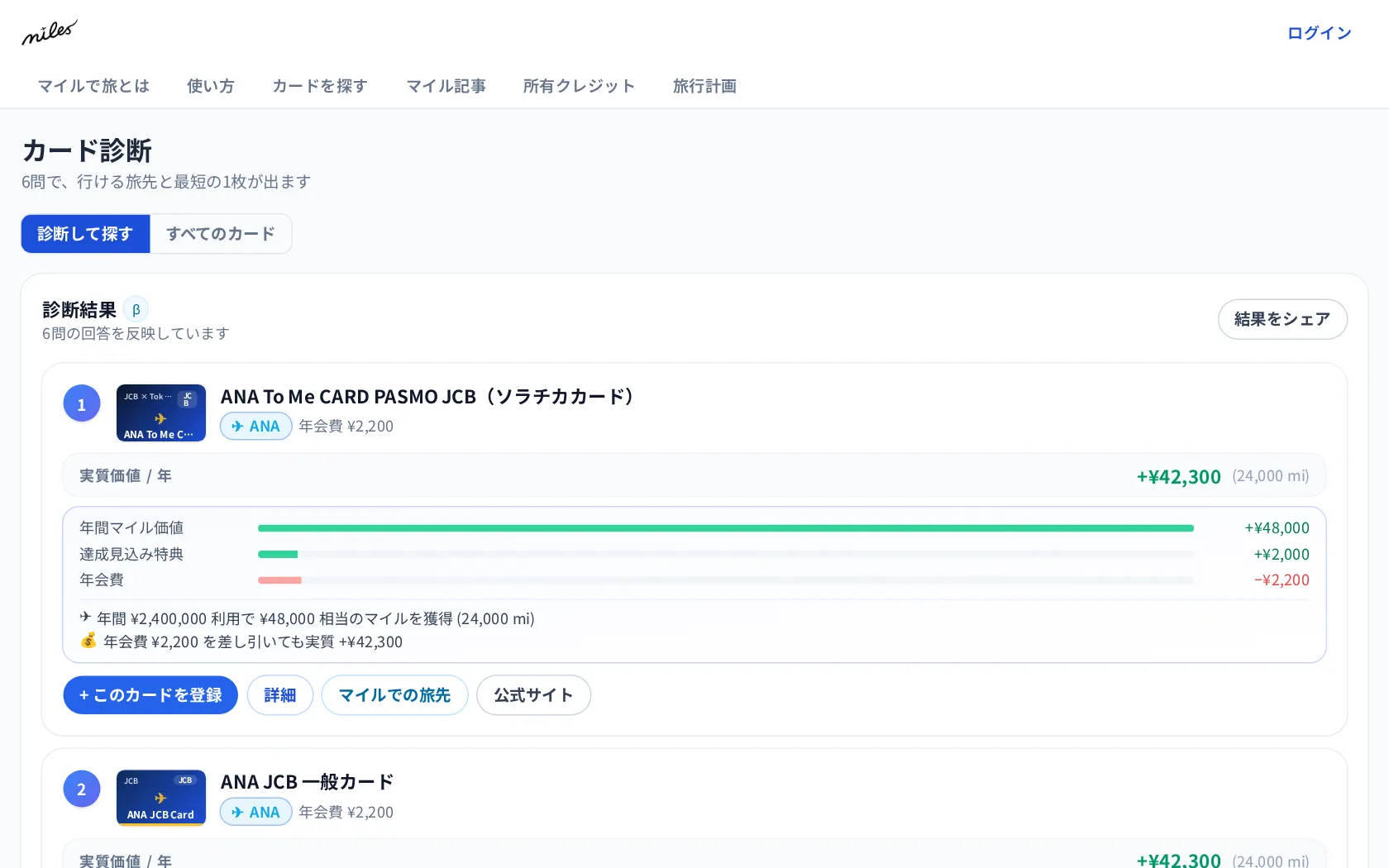Click 年会費 ¥2,200 under PASMO JCB card

[346, 427]
